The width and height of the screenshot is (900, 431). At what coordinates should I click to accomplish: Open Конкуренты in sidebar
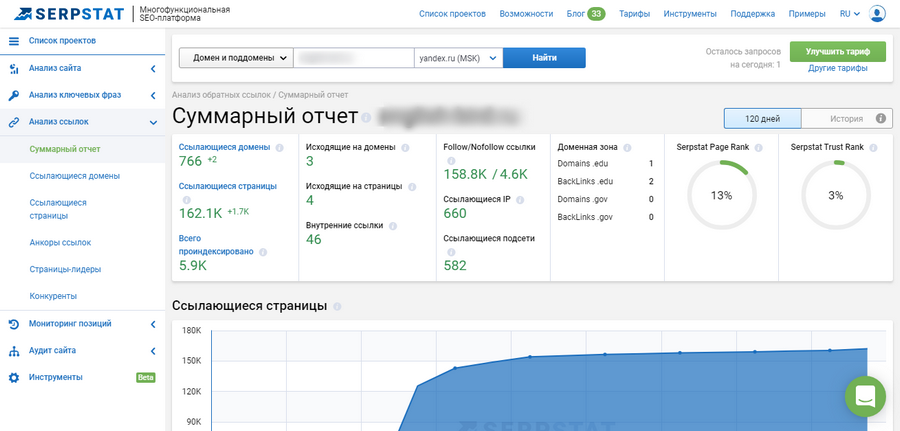click(53, 296)
